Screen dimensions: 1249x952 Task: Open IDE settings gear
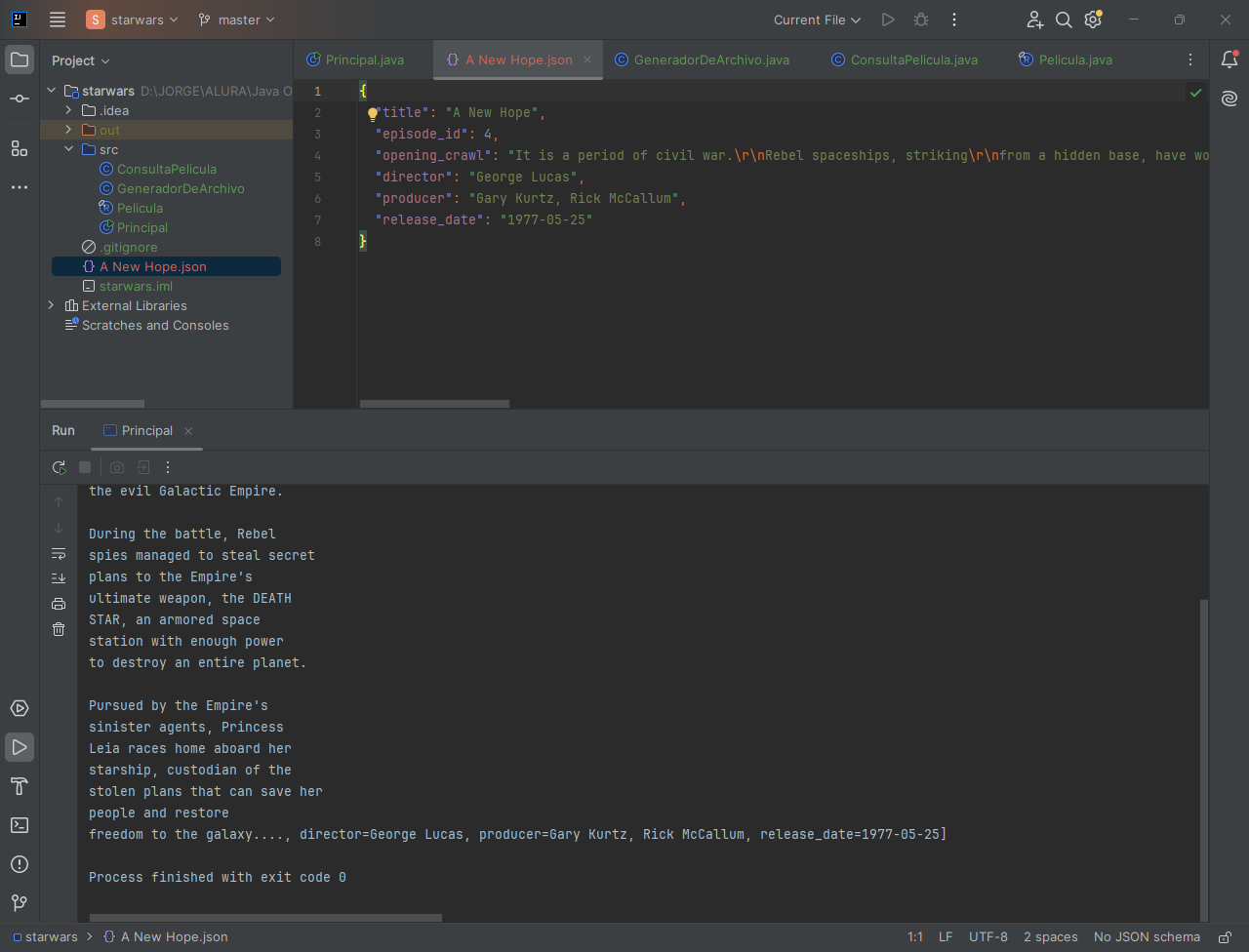1094,20
